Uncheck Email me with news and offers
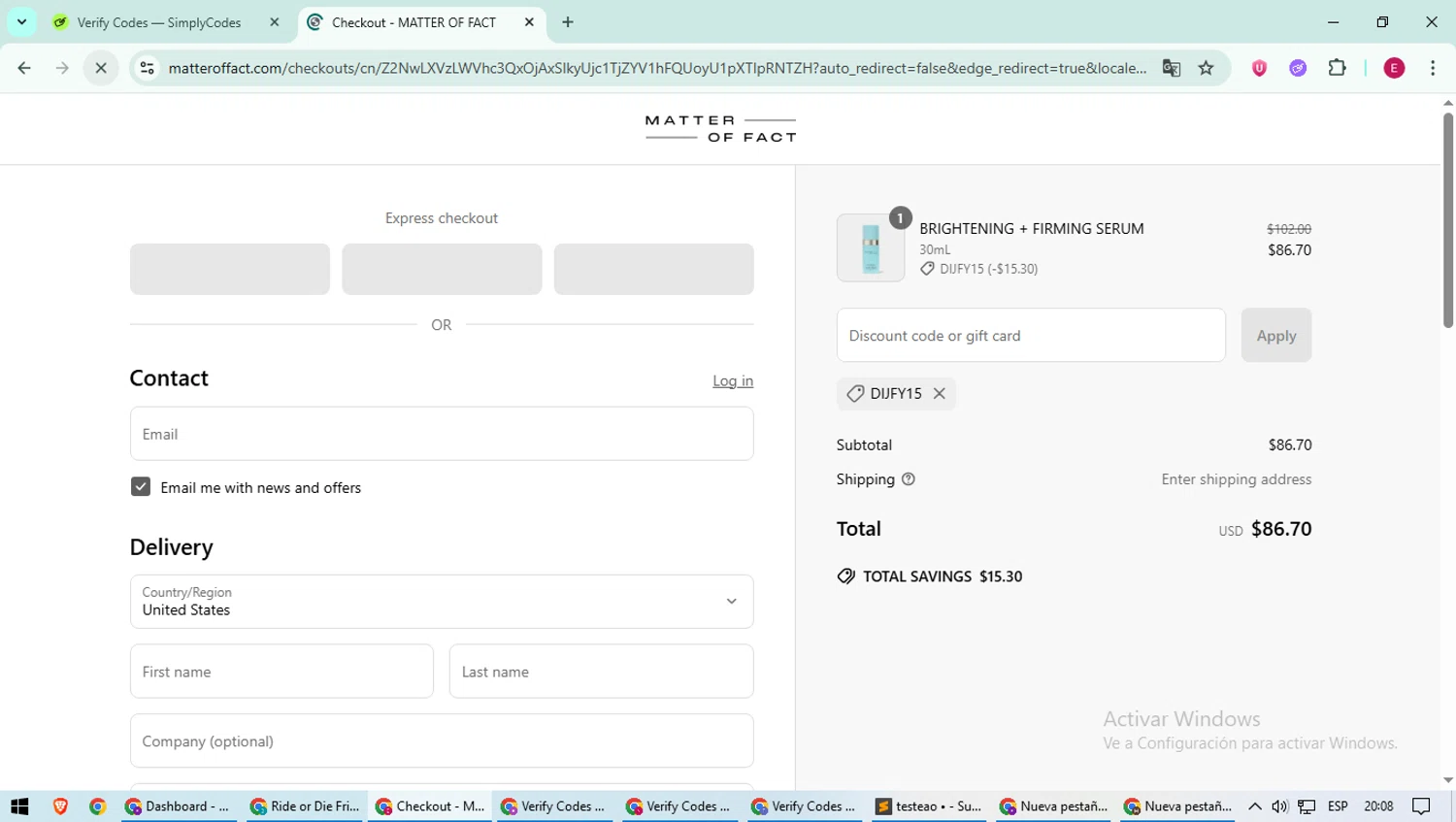This screenshot has width=1456, height=822. [141, 486]
